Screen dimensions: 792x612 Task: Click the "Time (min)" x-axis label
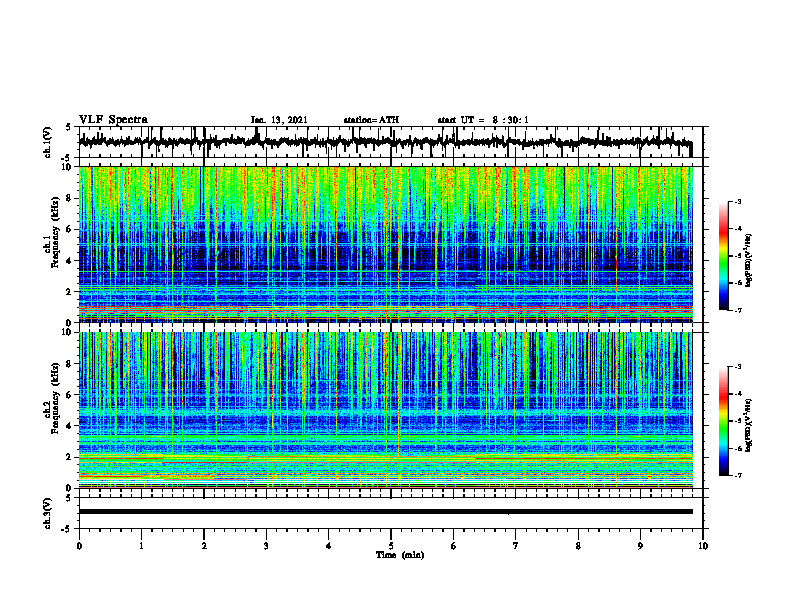400,555
